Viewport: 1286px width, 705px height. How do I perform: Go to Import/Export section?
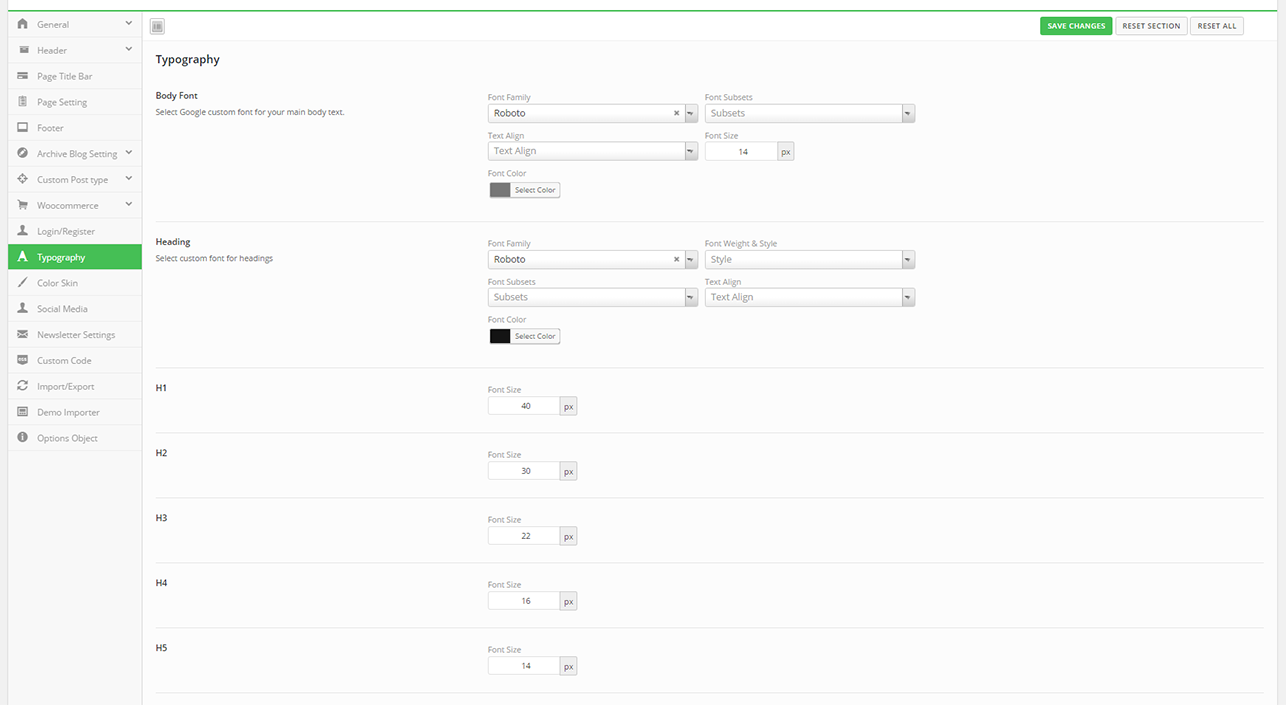pyautogui.click(x=75, y=386)
